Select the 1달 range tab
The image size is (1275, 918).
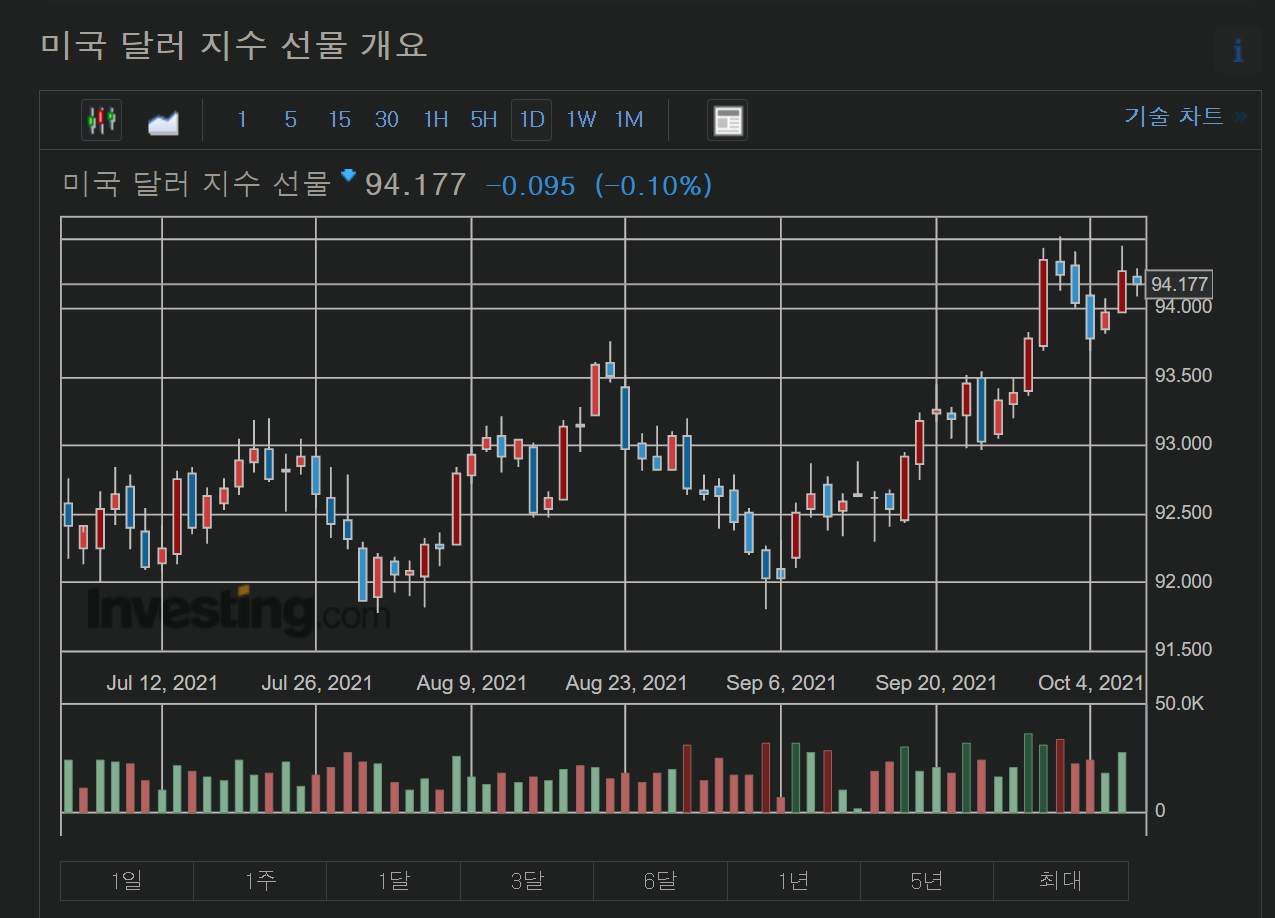[x=393, y=881]
